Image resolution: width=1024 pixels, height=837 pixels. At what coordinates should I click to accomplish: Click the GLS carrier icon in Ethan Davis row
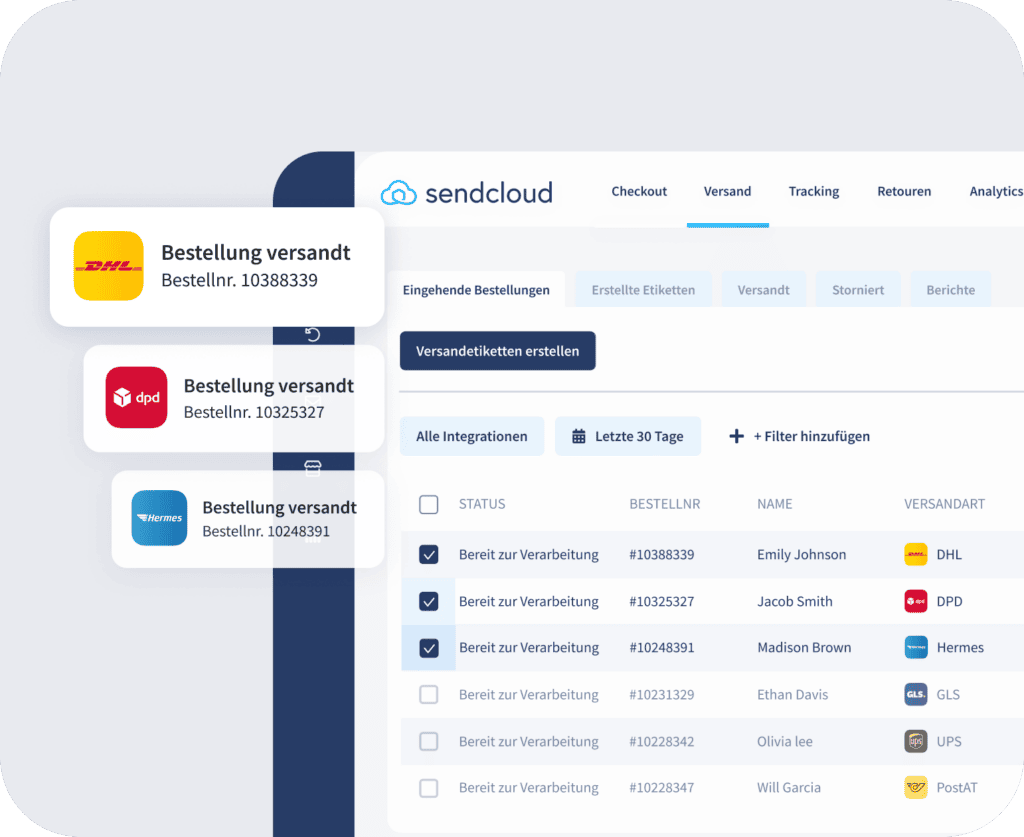(x=915, y=695)
